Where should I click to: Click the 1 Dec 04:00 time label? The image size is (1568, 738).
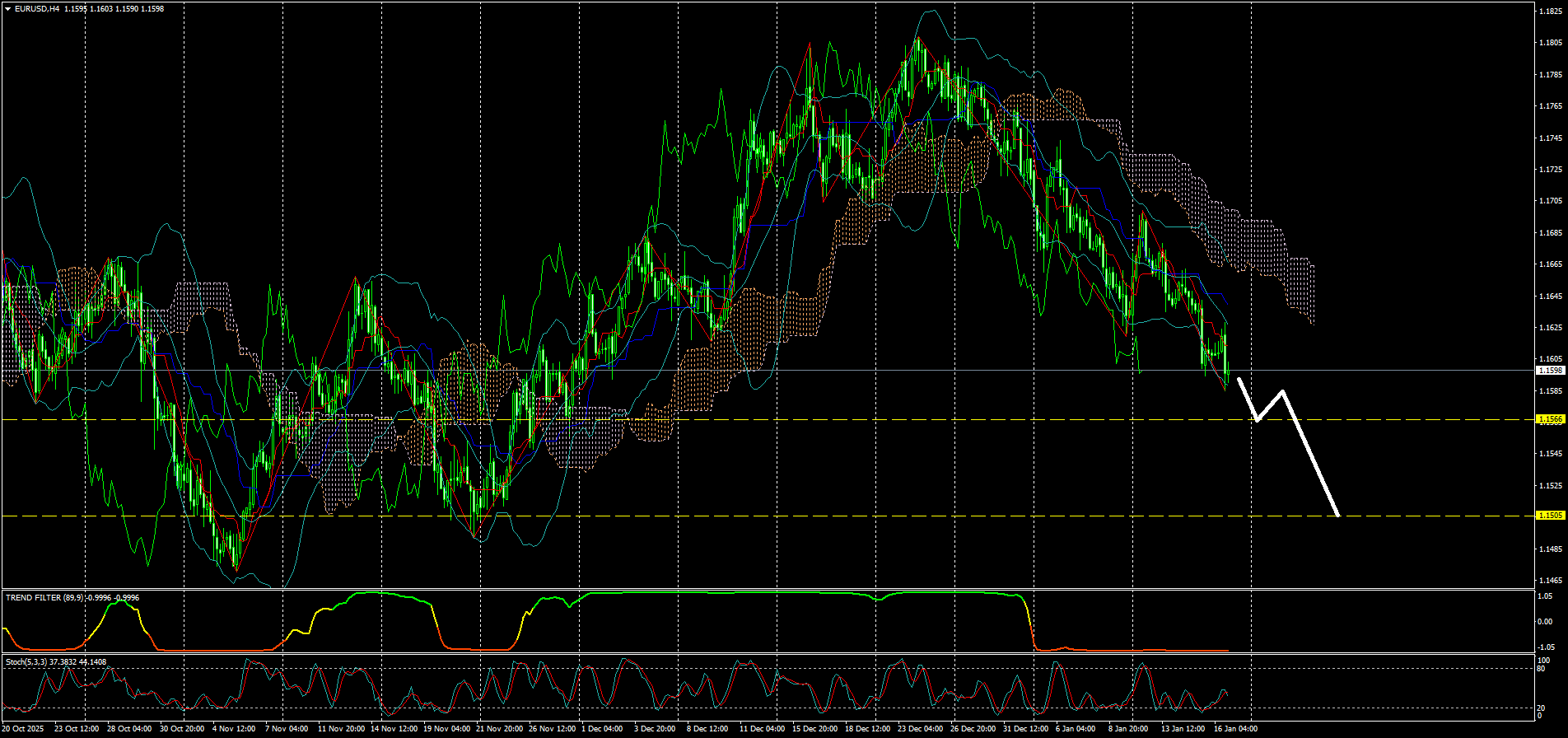point(602,729)
